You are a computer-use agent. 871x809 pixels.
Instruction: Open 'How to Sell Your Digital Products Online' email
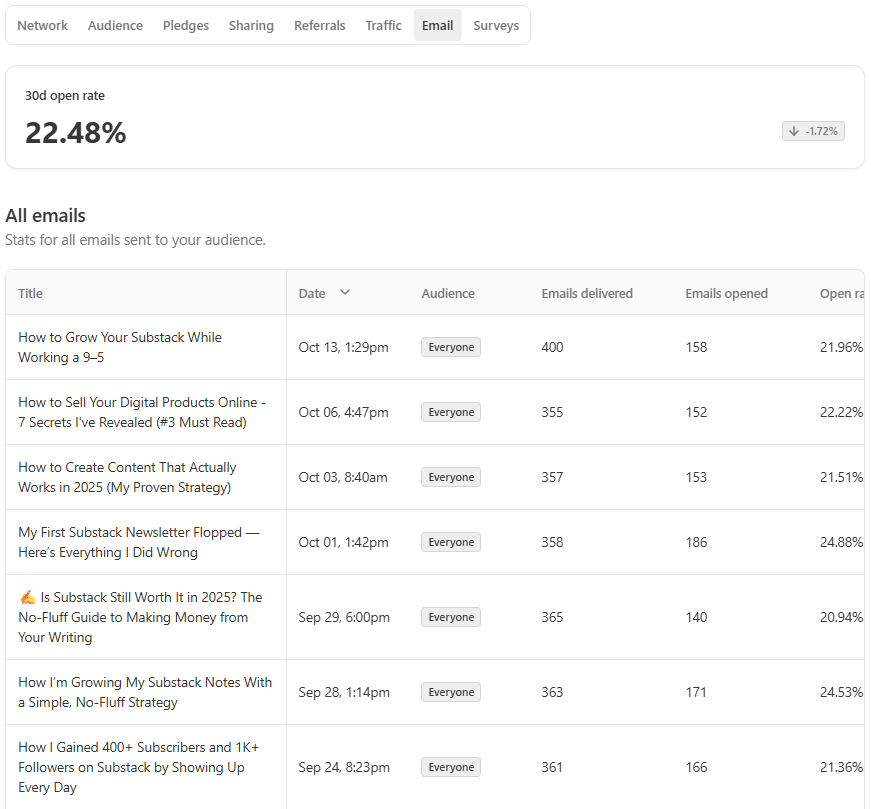click(x=142, y=412)
